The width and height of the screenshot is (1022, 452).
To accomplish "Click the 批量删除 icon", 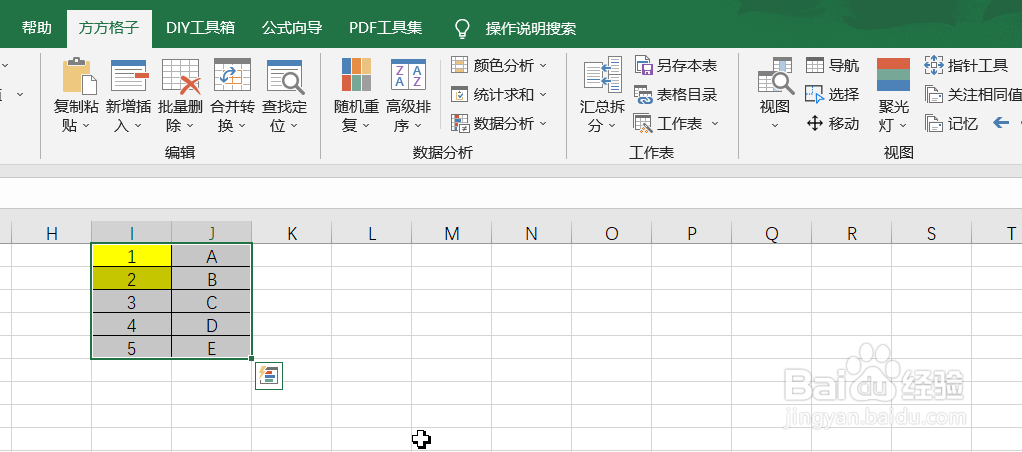I will pos(181,76).
